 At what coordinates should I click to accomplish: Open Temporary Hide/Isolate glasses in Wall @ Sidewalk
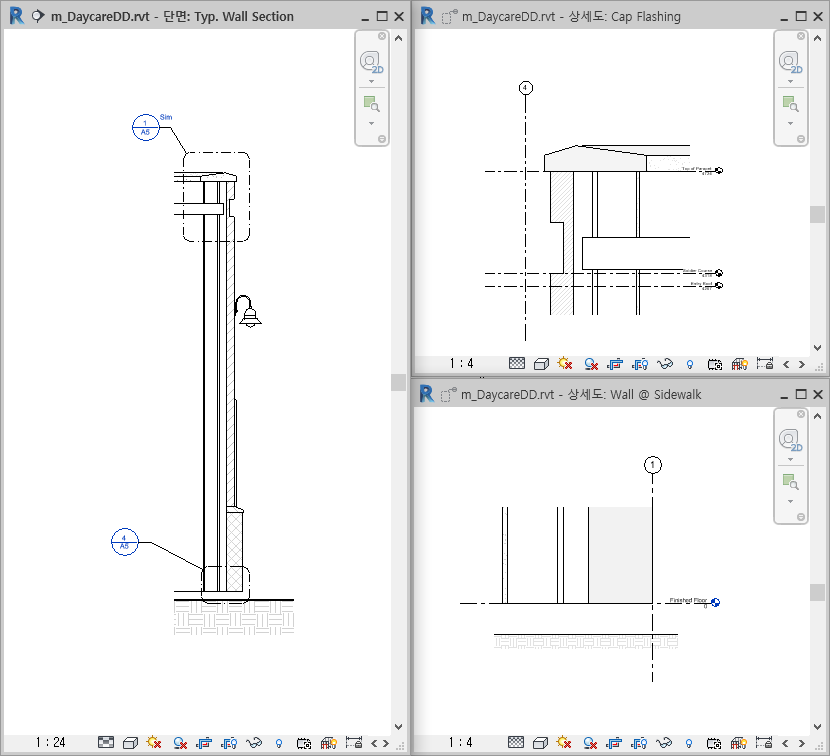(664, 743)
